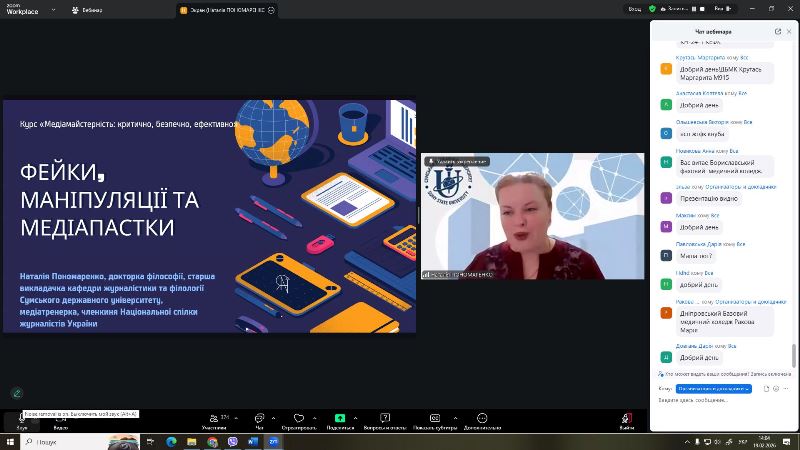Expand the arrow next to Reactions
This screenshot has width=800, height=450.
313,416
